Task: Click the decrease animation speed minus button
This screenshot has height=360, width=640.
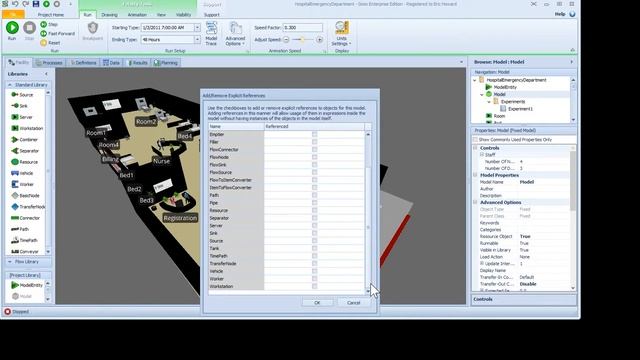Action: [x=286, y=40]
